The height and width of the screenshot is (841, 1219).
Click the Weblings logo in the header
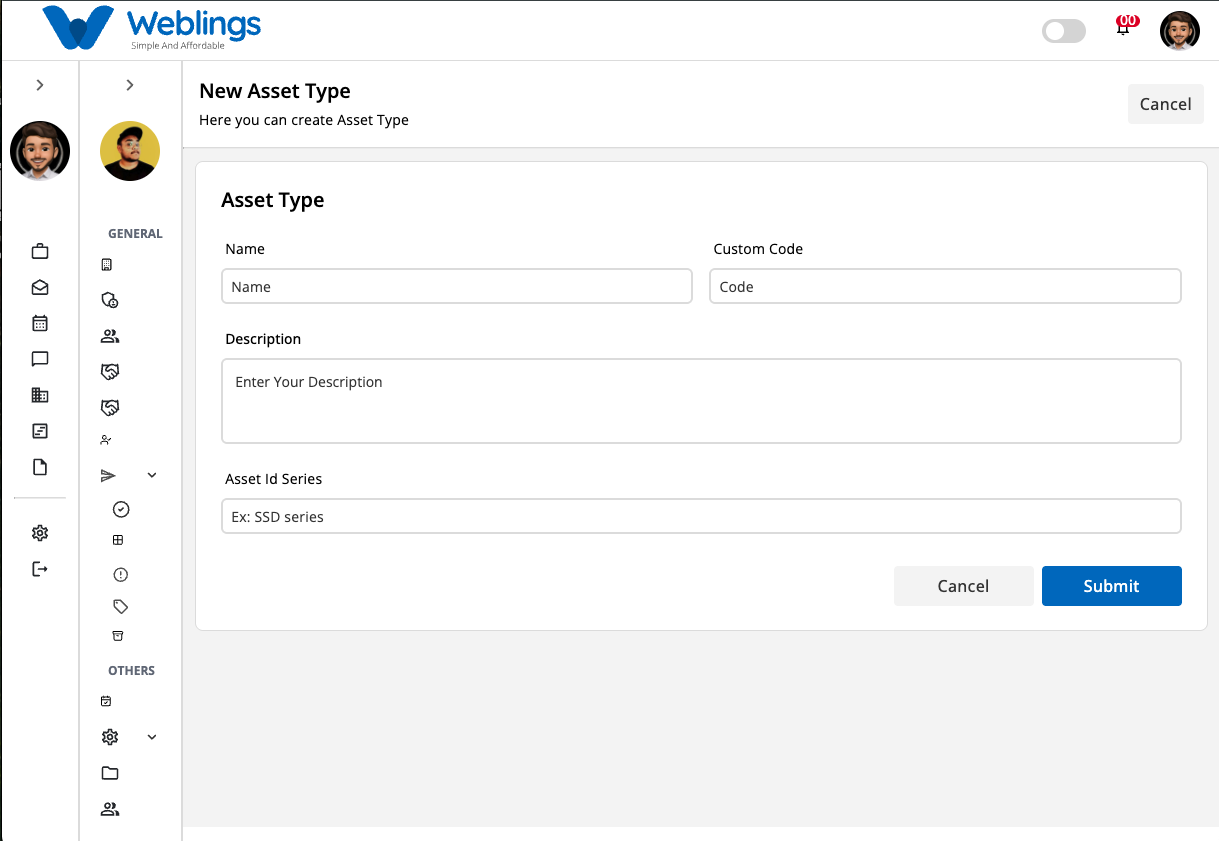152,28
